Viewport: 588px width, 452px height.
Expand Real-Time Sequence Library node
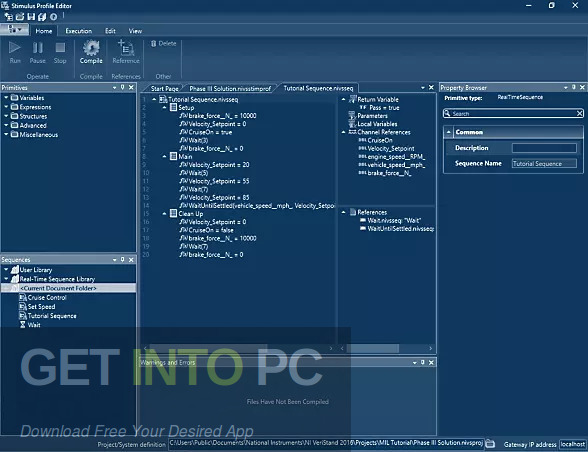click(6, 279)
